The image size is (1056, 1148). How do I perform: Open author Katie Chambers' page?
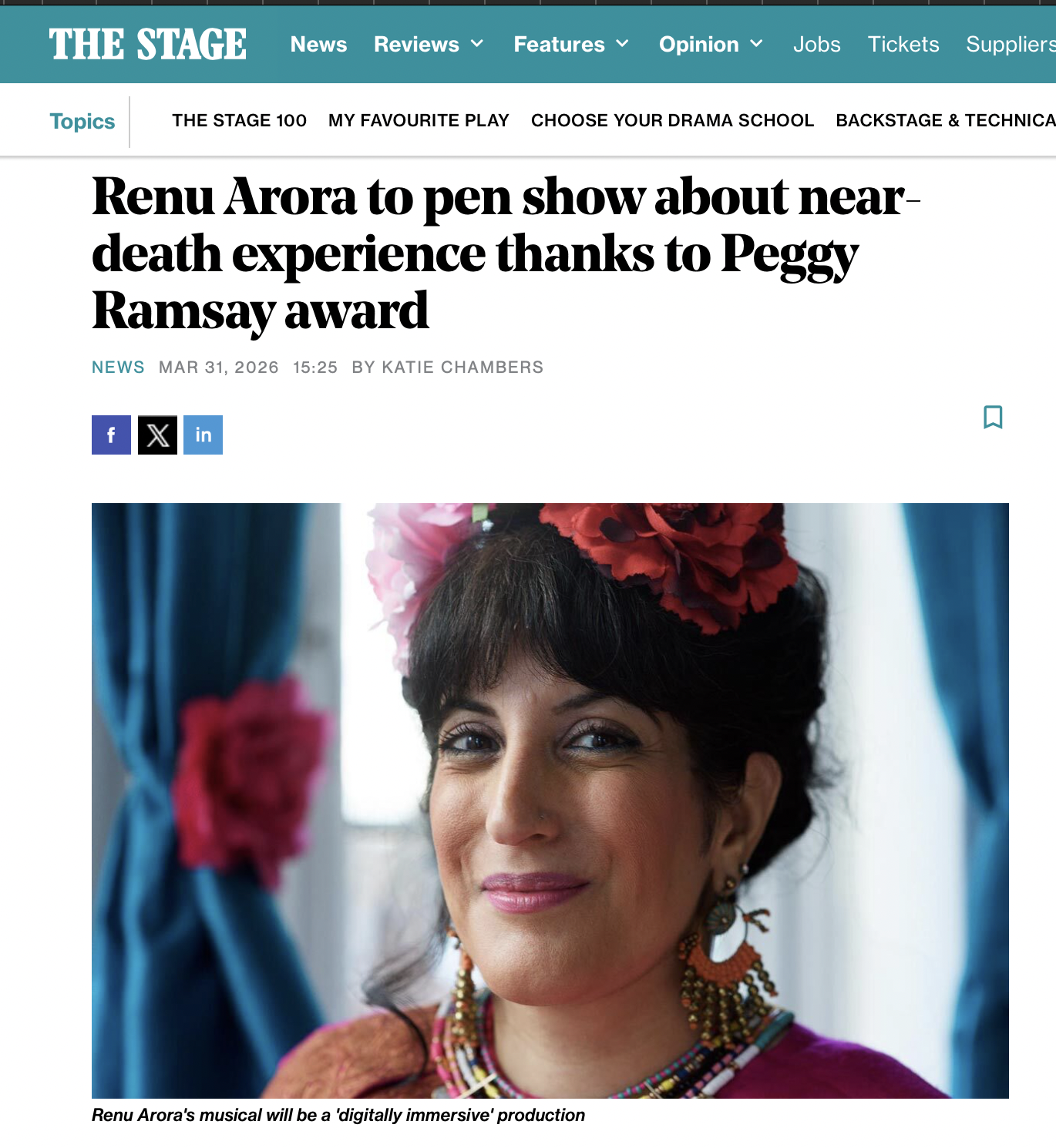tap(462, 367)
